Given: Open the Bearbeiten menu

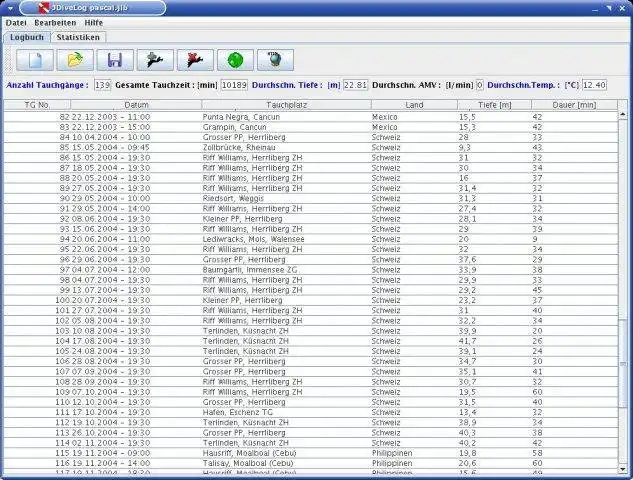Looking at the screenshot, I should tap(55, 23).
